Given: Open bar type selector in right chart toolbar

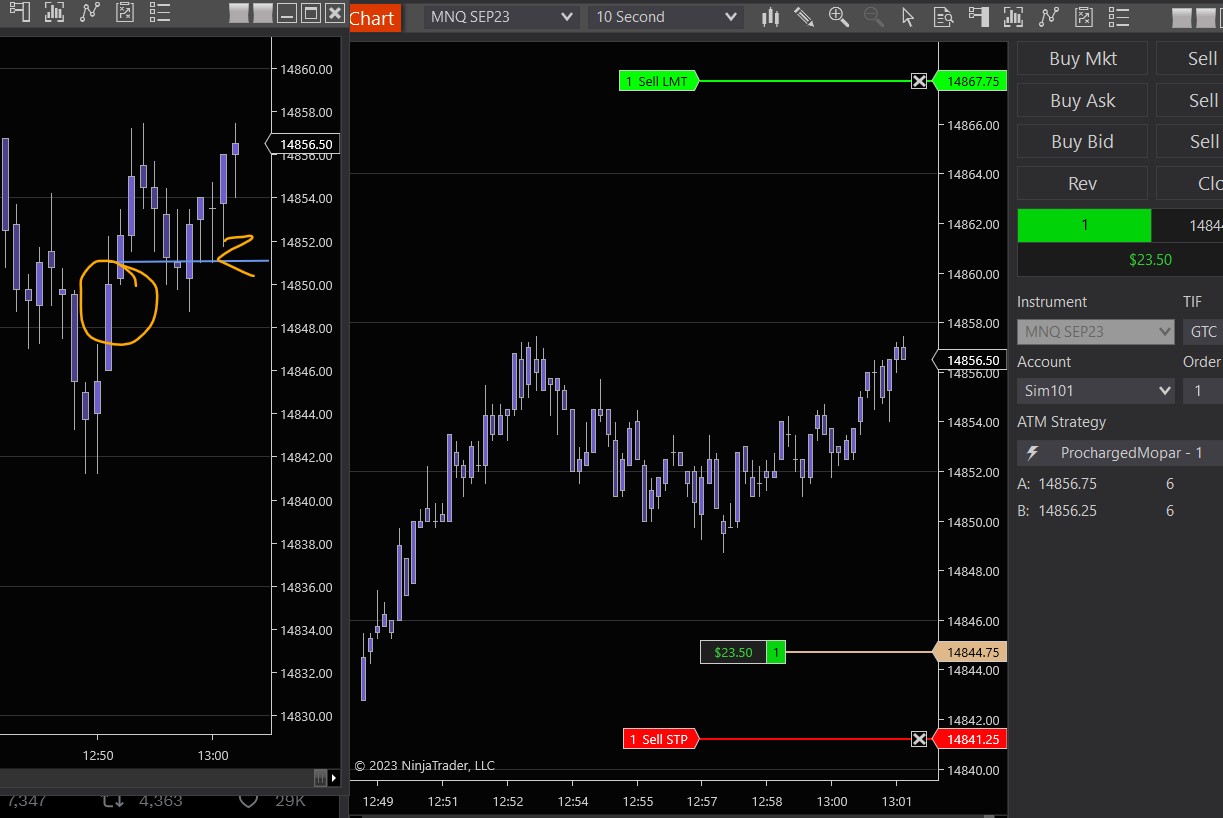Looking at the screenshot, I should point(771,17).
